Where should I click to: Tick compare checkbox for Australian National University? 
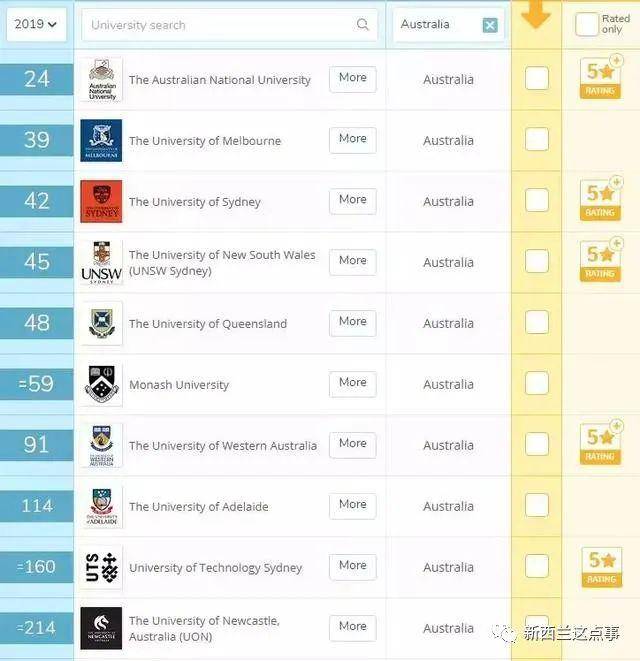[x=537, y=78]
